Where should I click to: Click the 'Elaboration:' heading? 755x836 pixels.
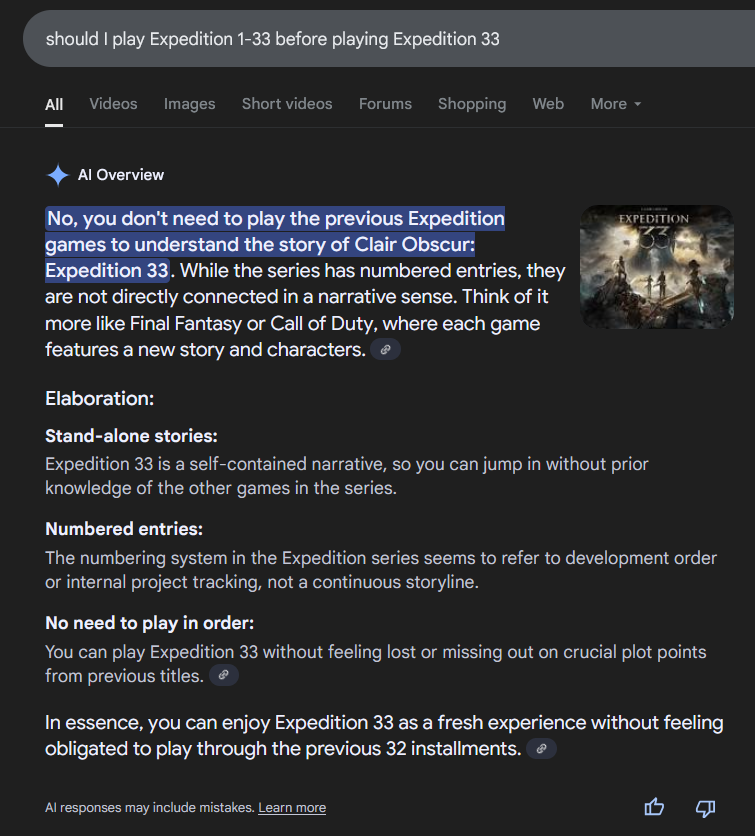pos(100,398)
